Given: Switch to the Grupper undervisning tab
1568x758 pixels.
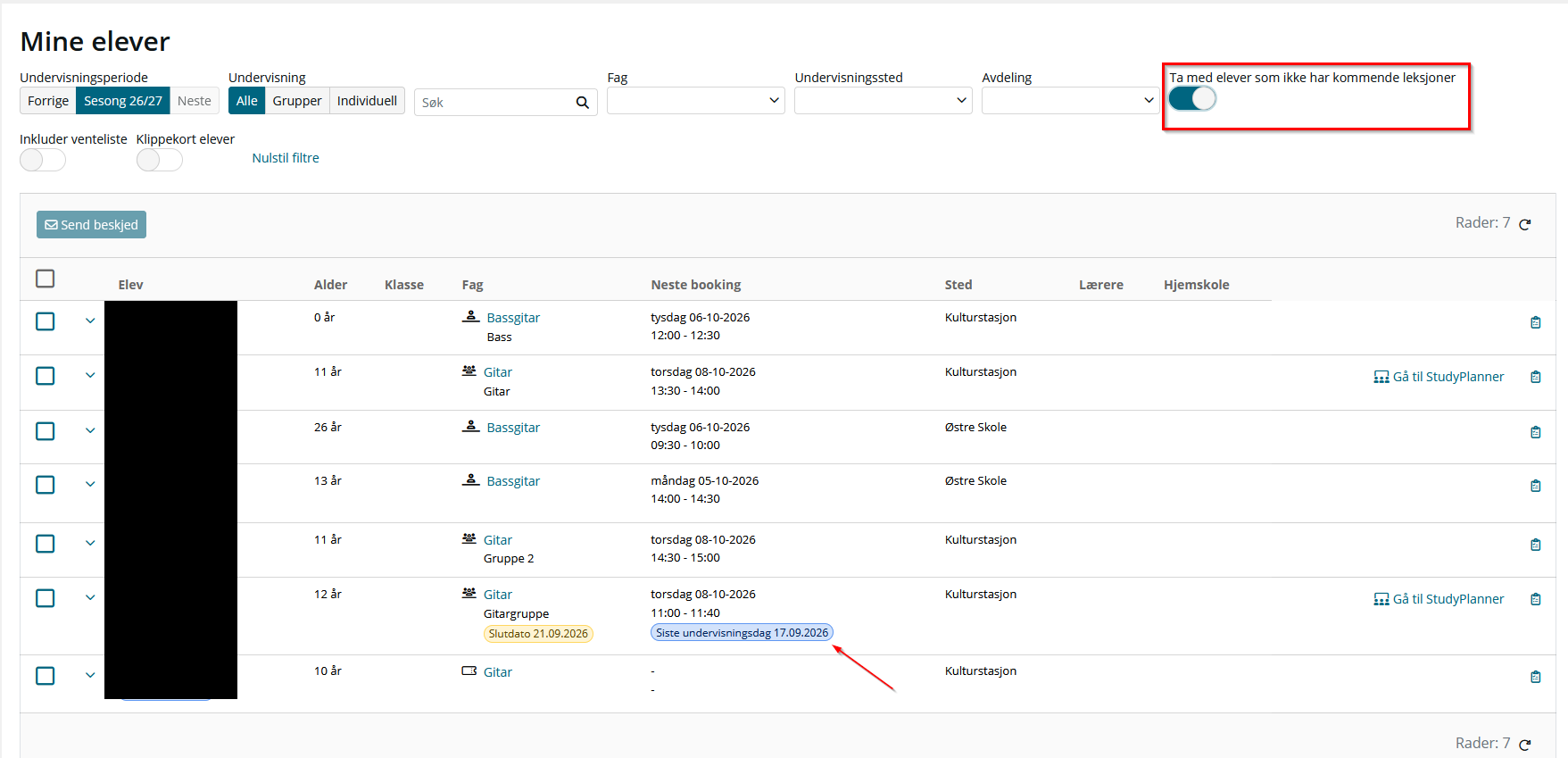Looking at the screenshot, I should 297,101.
